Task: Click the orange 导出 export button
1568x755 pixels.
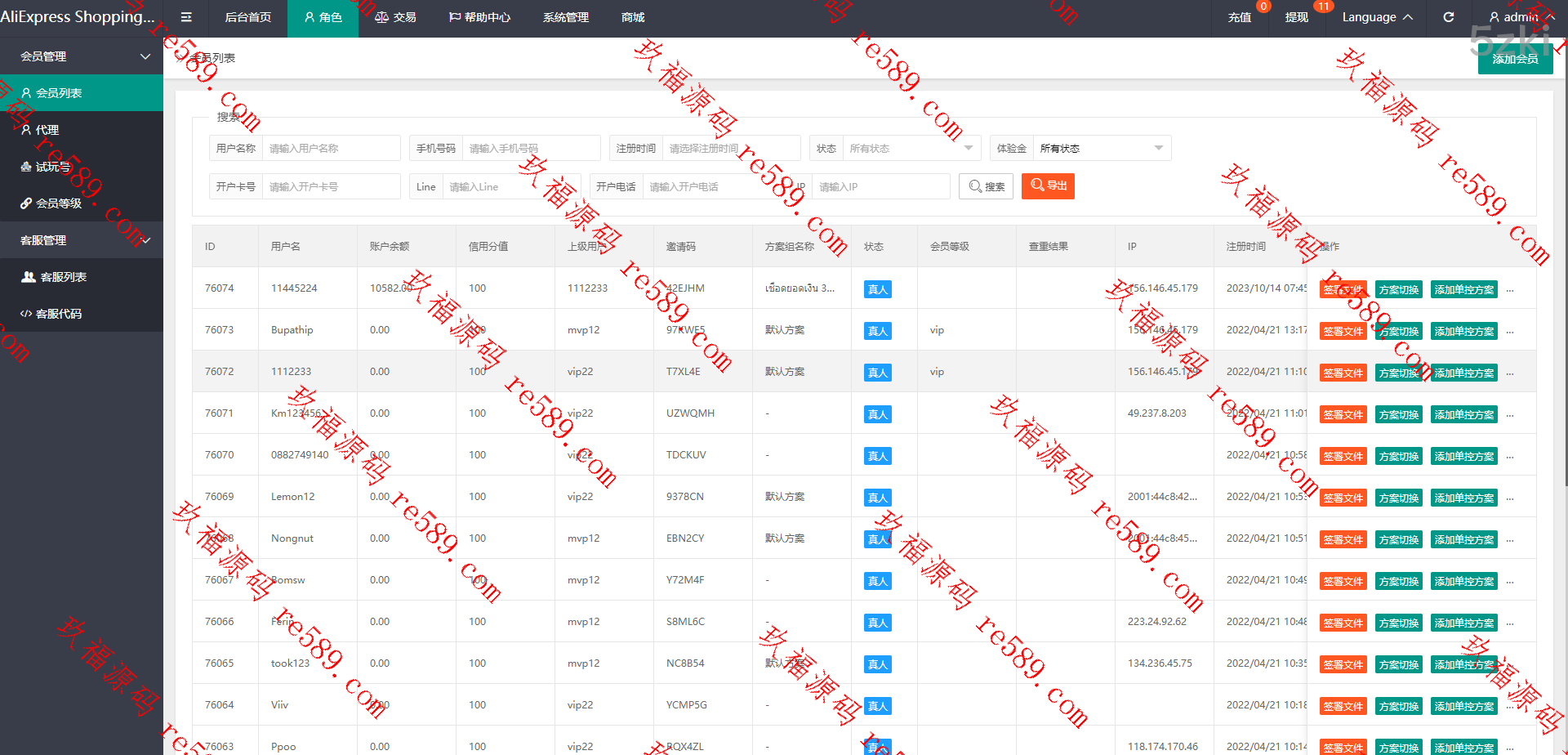Action: click(x=1048, y=186)
